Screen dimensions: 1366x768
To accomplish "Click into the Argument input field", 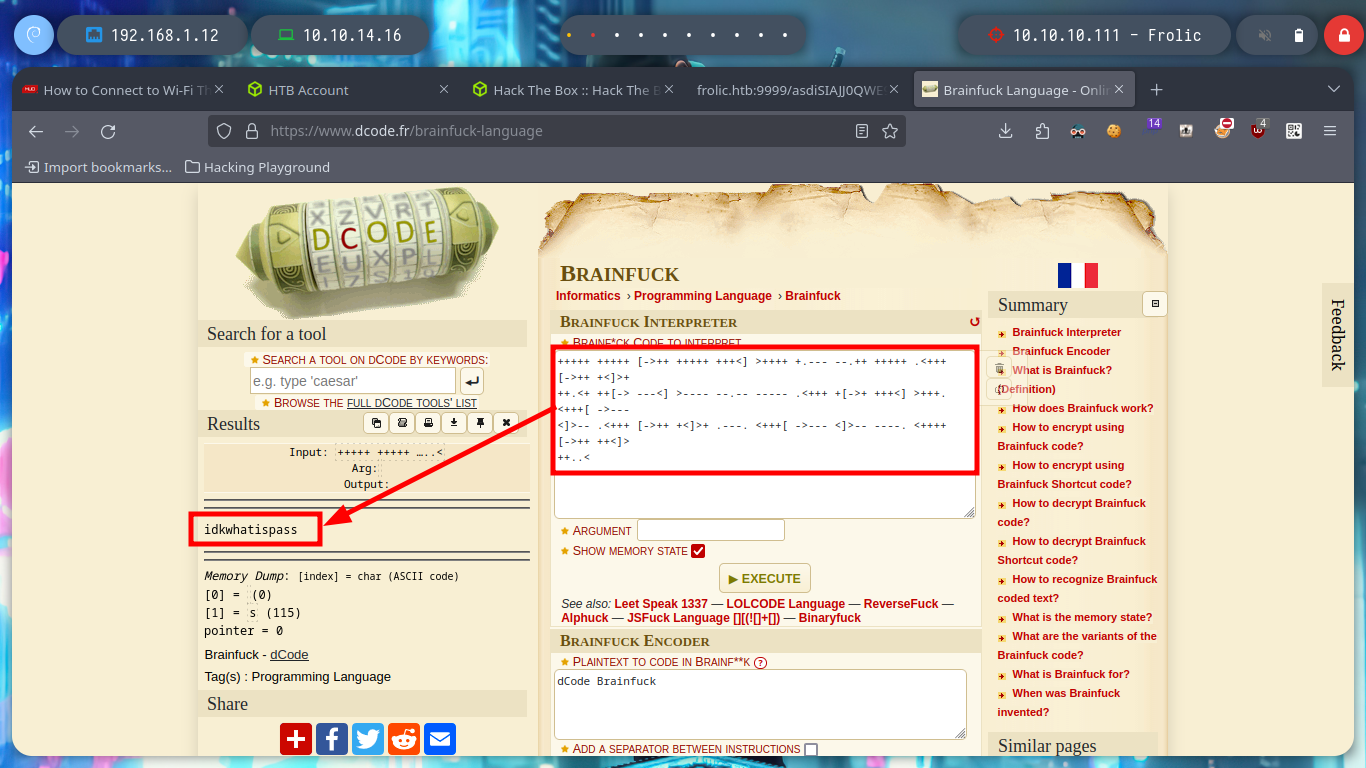I will pyautogui.click(x=711, y=530).
